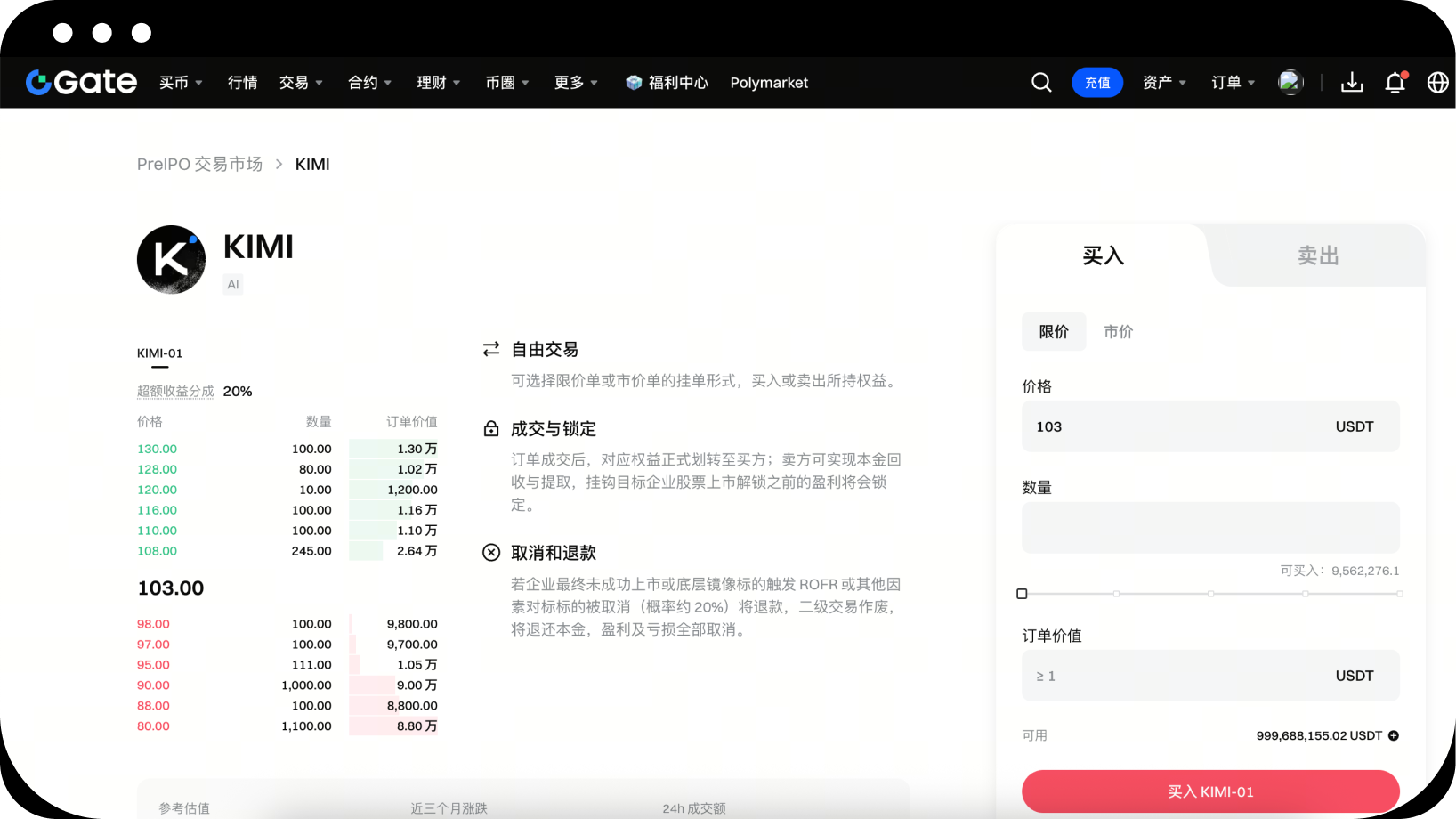Click the 近三个月涨跌 label
The height and width of the screenshot is (819, 1456).
click(x=449, y=808)
